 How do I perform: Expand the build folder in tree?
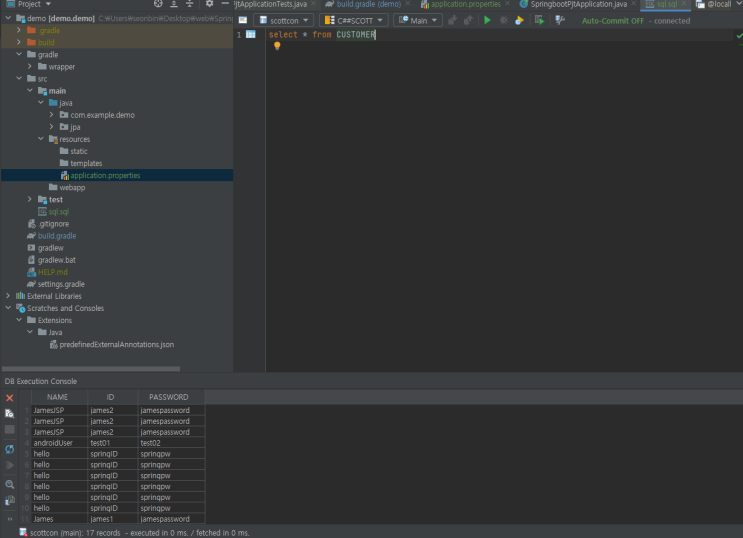coord(19,42)
